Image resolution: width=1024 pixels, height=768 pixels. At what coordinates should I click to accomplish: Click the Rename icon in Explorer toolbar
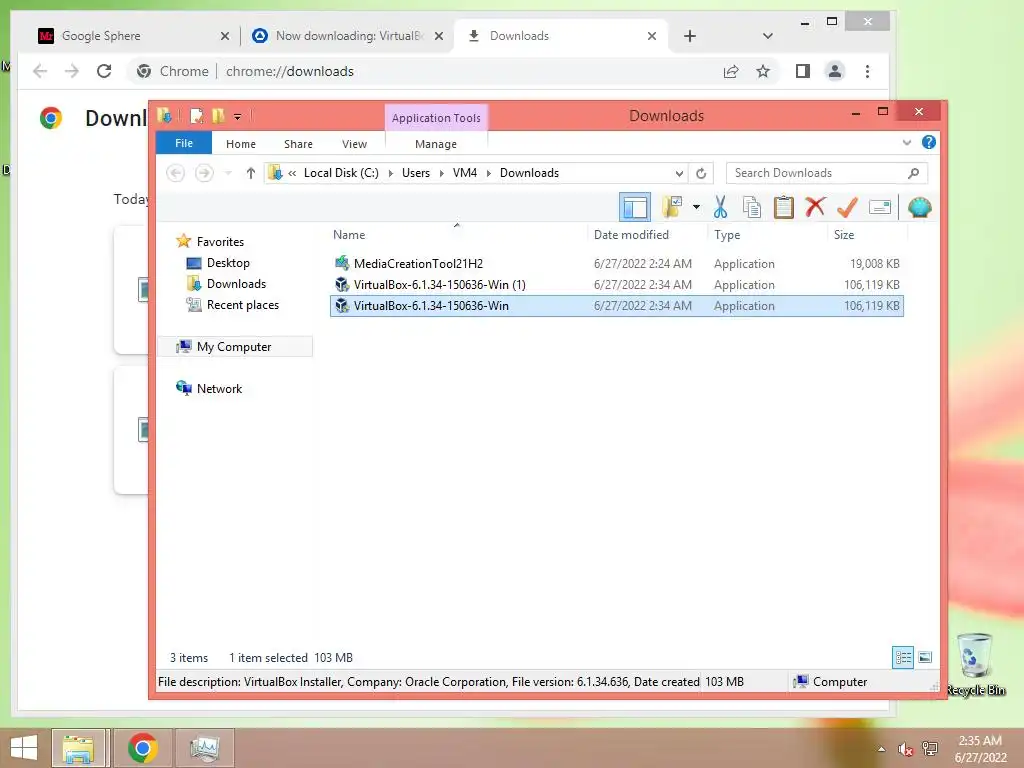(x=880, y=208)
